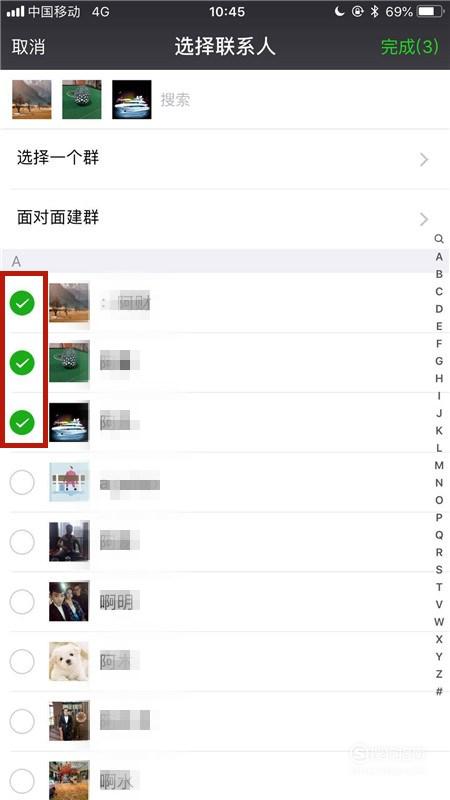Tap the landscape avatar in the selection bar
Viewport: 450px width, 800px height.
(32, 99)
